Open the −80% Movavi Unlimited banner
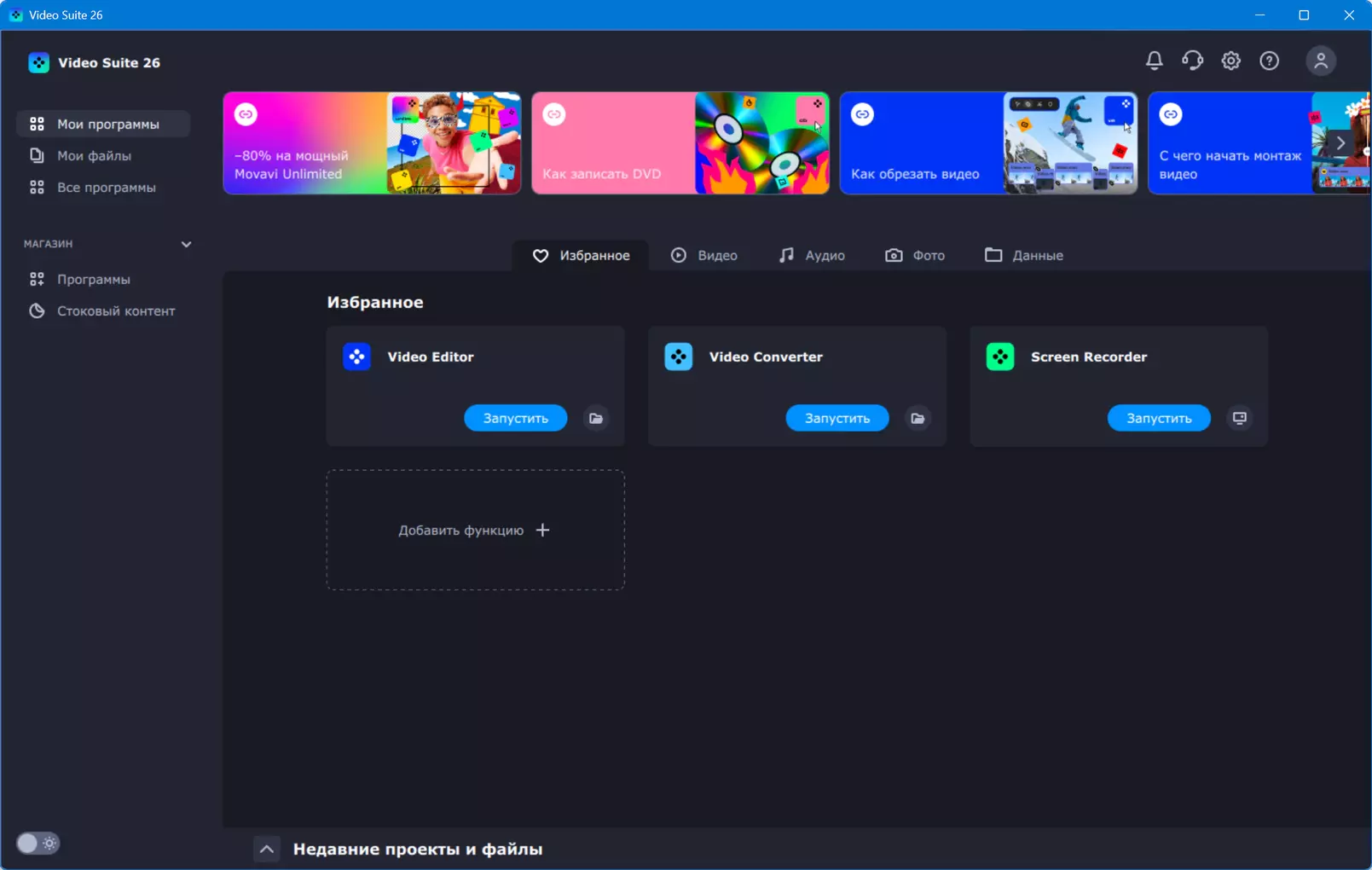 [372, 143]
